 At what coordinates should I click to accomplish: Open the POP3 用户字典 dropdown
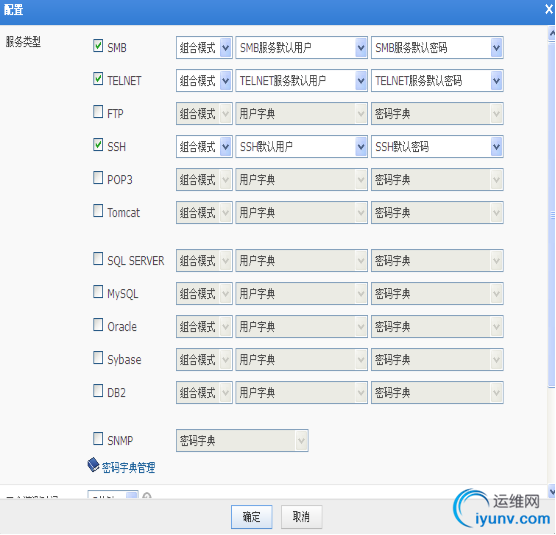(301, 179)
